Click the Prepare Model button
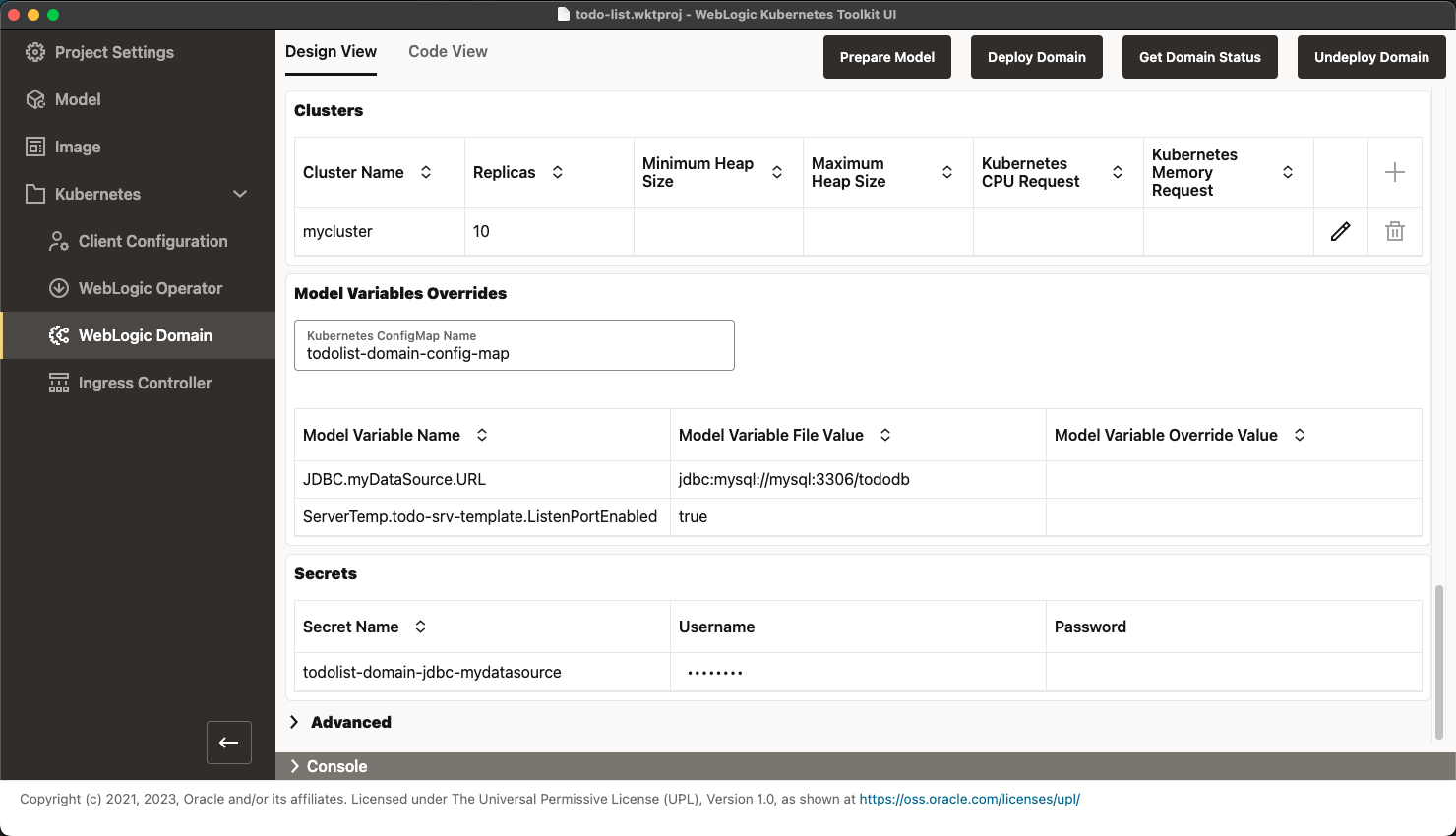 tap(887, 57)
